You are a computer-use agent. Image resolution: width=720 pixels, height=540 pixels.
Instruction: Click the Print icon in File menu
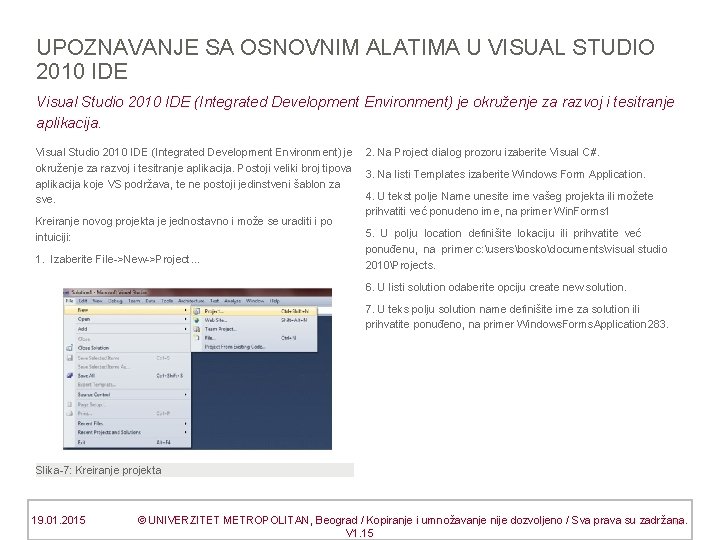coord(70,413)
